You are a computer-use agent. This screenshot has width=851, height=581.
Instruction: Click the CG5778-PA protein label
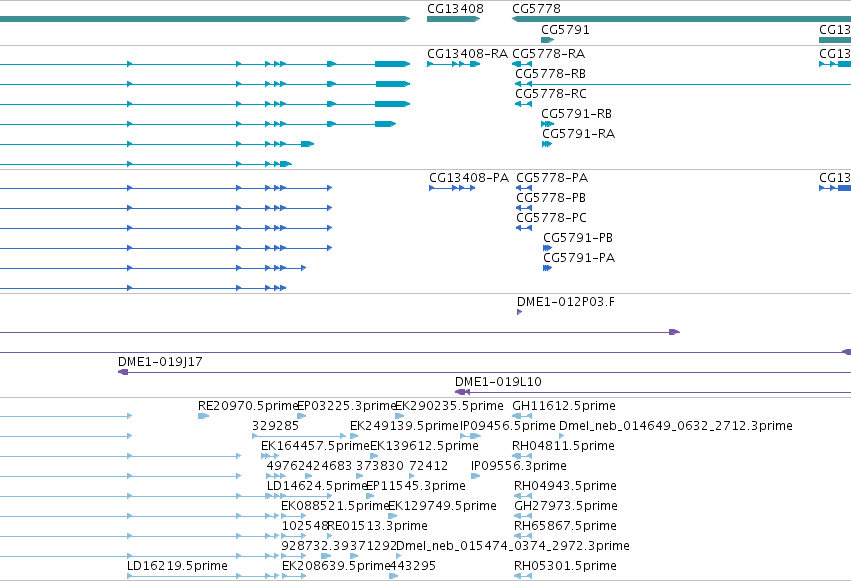tap(552, 178)
